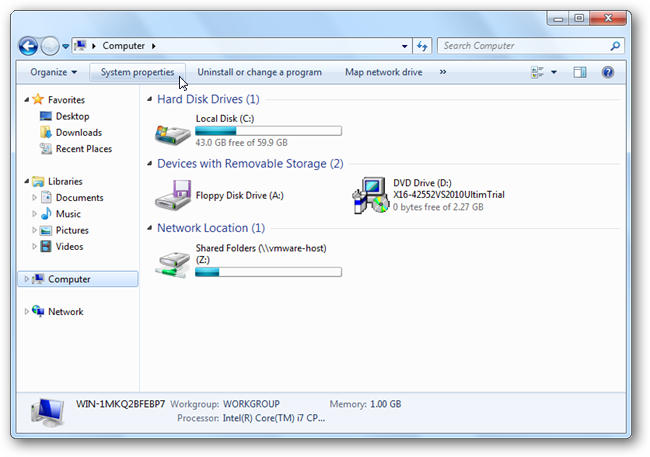Click the Shared Folders (Z:) usage bar

(269, 272)
